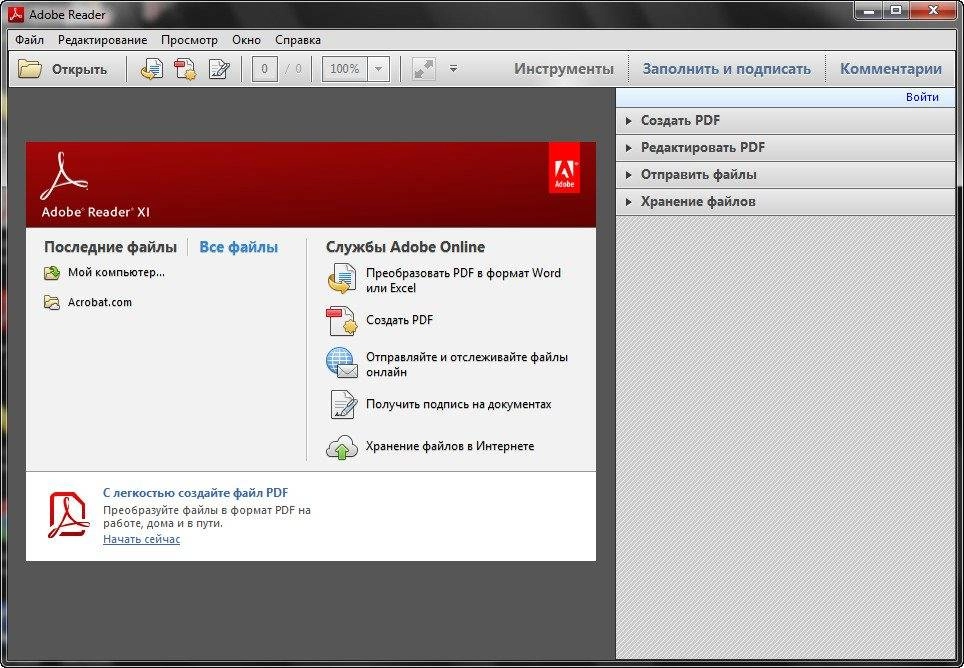Click the Открыть button label

click(79, 69)
